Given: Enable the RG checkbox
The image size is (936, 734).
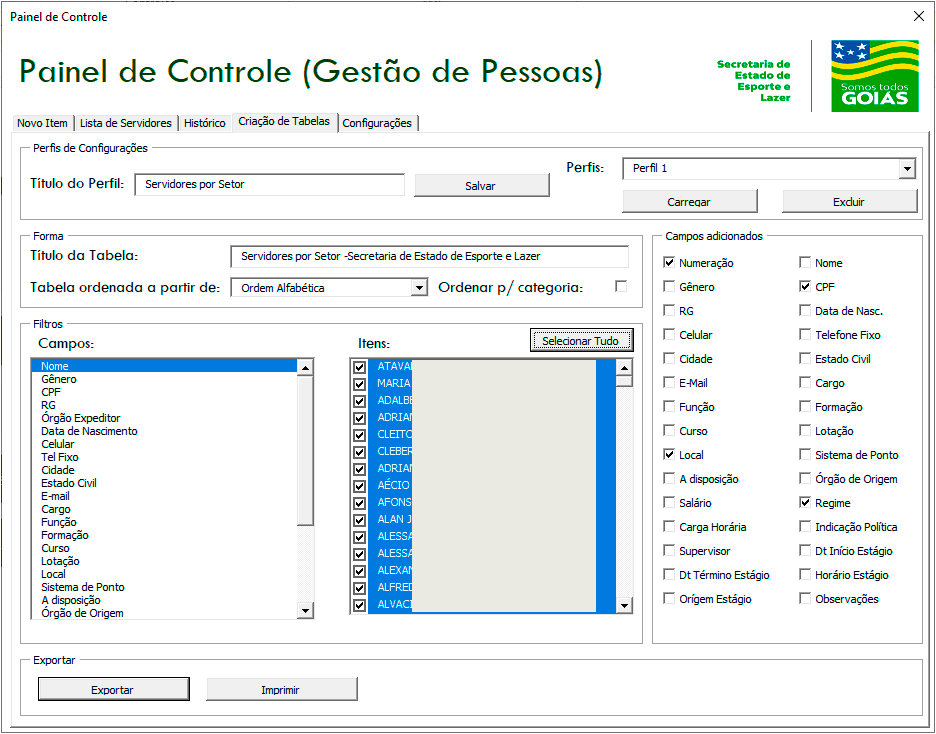Looking at the screenshot, I should (669, 310).
